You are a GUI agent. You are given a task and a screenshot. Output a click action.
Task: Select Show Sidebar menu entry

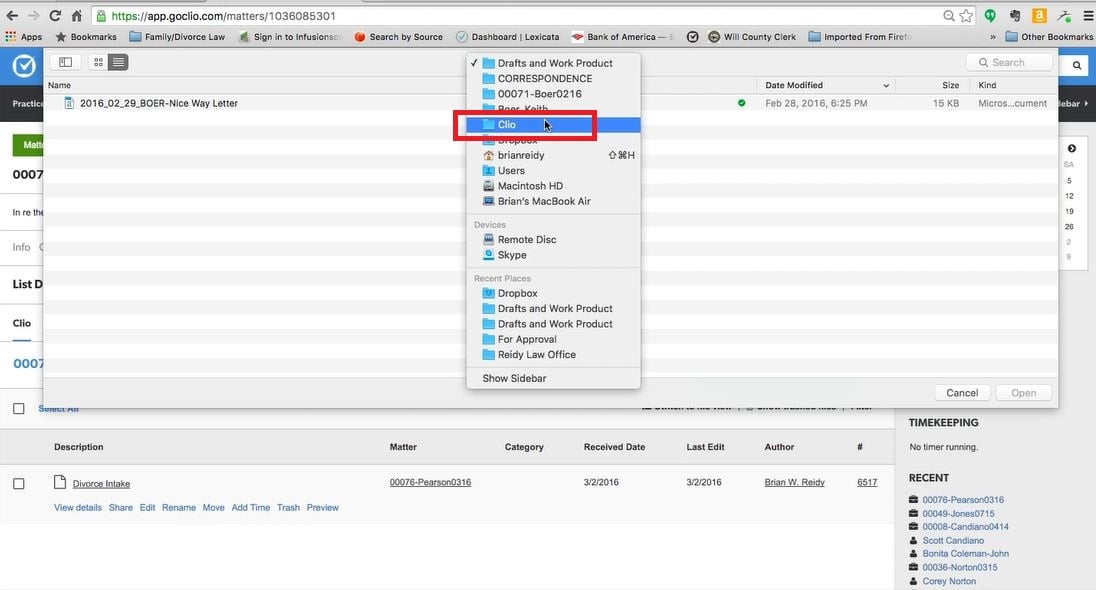pos(514,378)
